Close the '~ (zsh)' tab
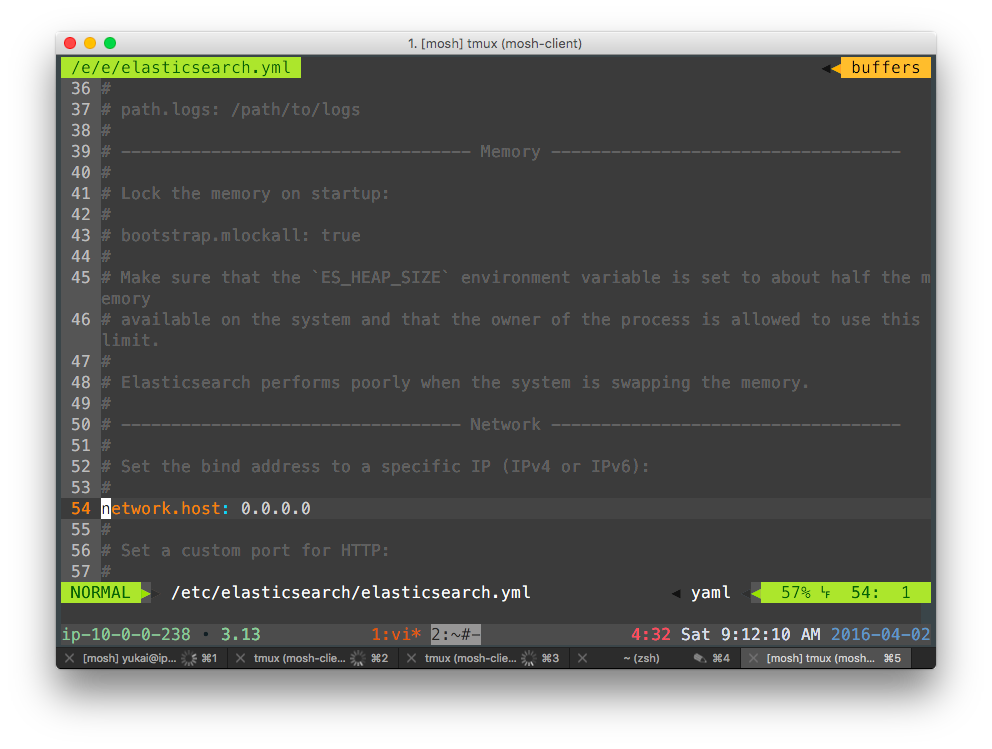This screenshot has width=992, height=749. click(582, 659)
